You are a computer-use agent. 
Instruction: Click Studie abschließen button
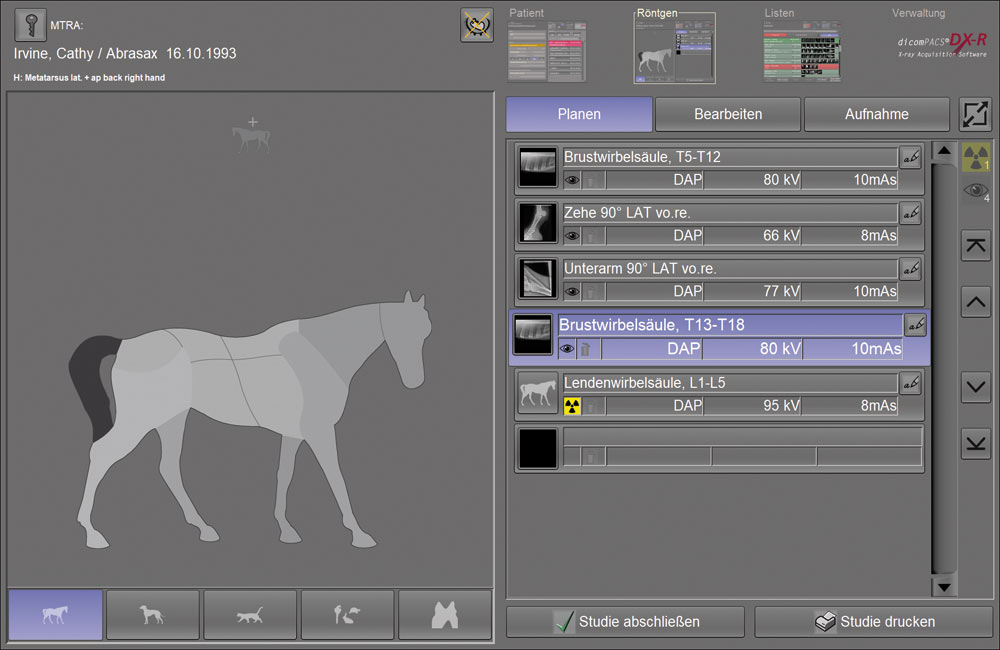625,621
